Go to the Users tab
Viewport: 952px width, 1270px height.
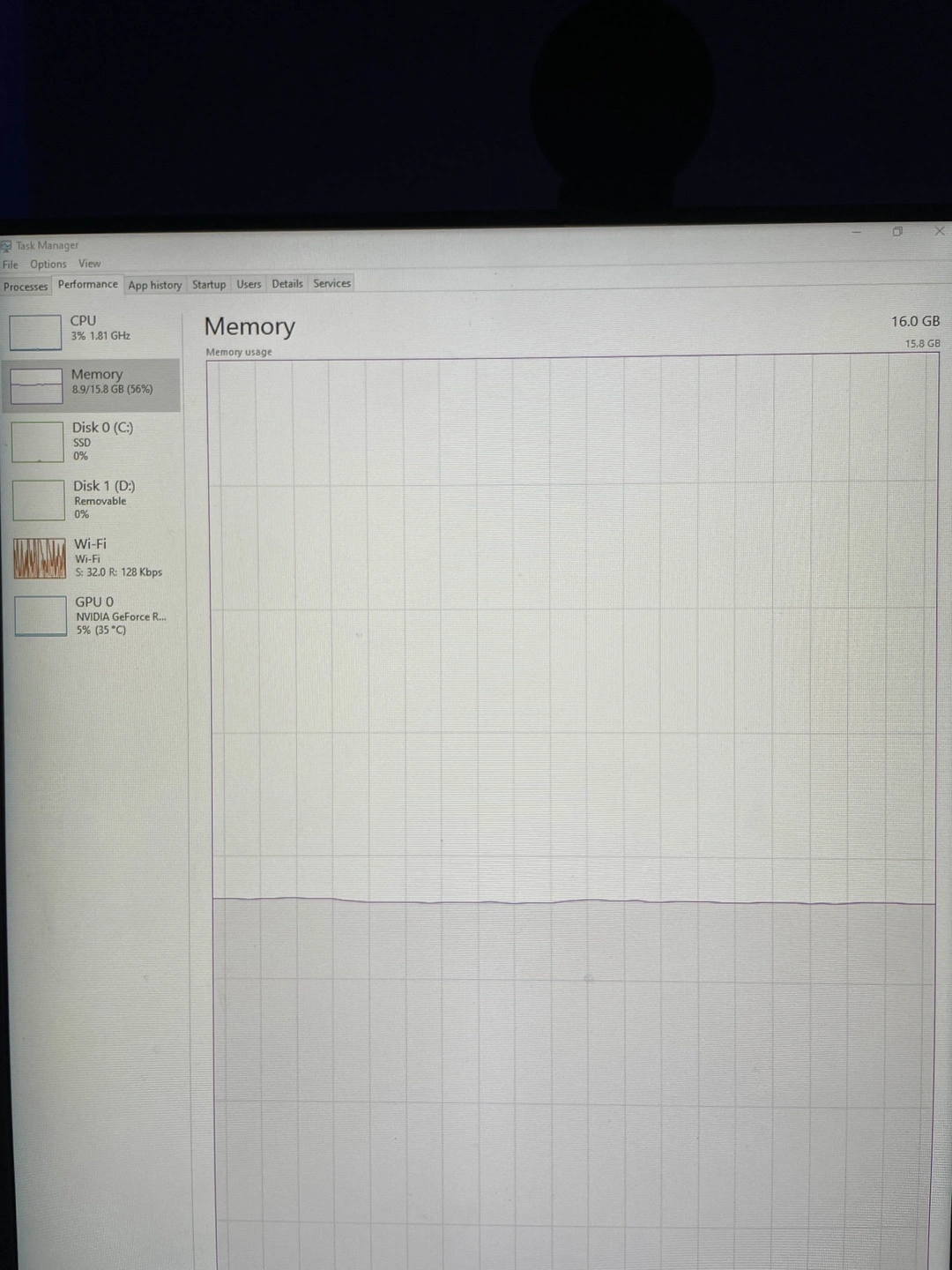[x=249, y=284]
